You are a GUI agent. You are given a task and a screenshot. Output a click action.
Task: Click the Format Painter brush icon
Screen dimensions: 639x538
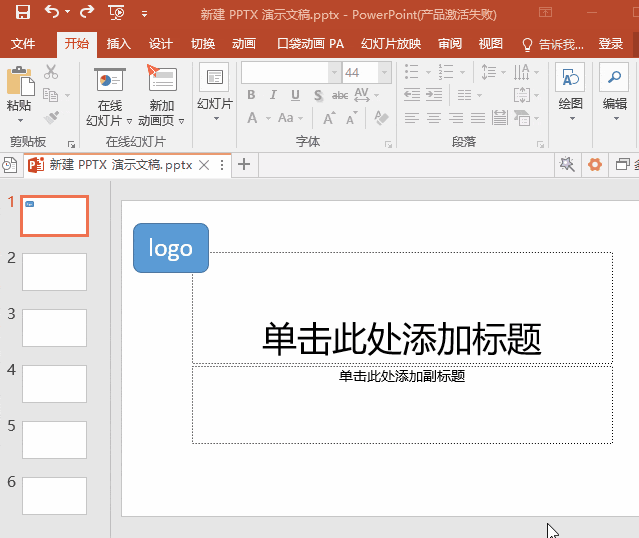(x=51, y=118)
